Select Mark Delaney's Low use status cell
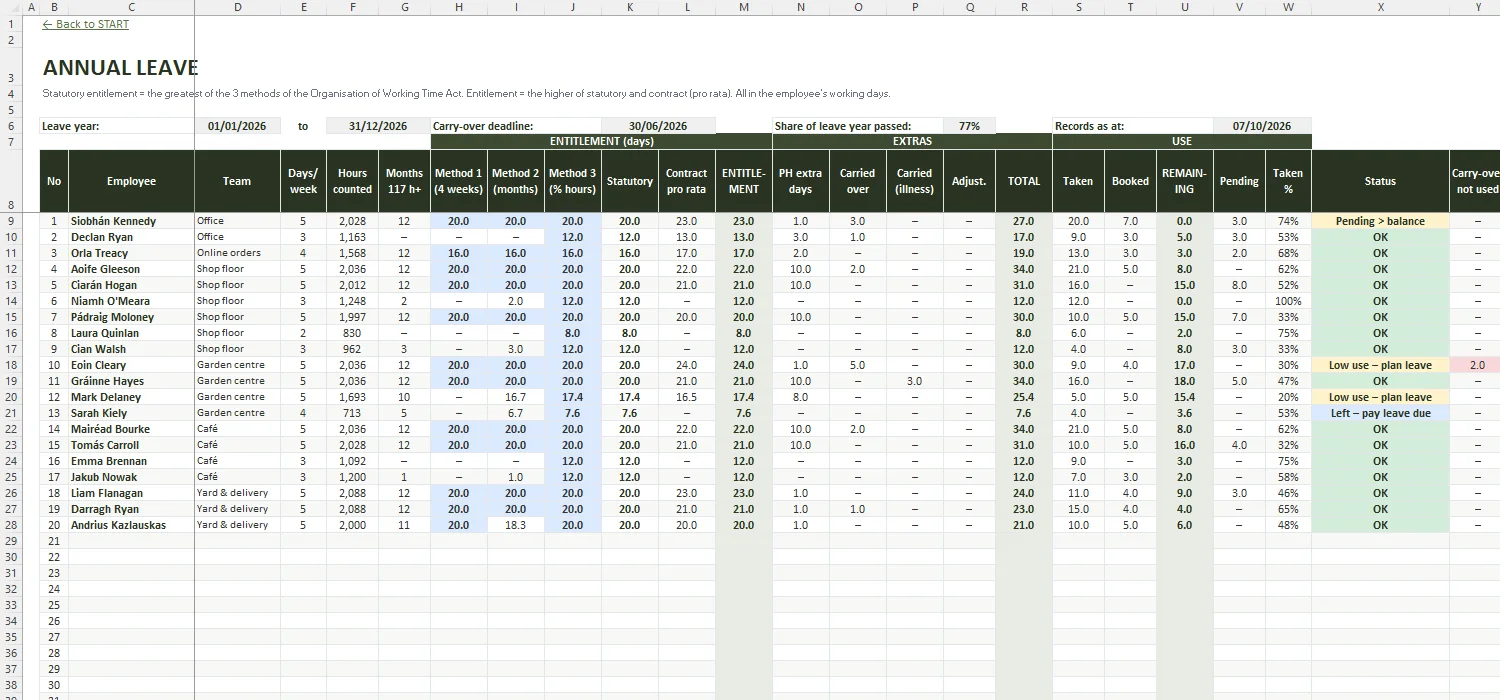Viewport: 1500px width, 700px height. [x=1380, y=397]
